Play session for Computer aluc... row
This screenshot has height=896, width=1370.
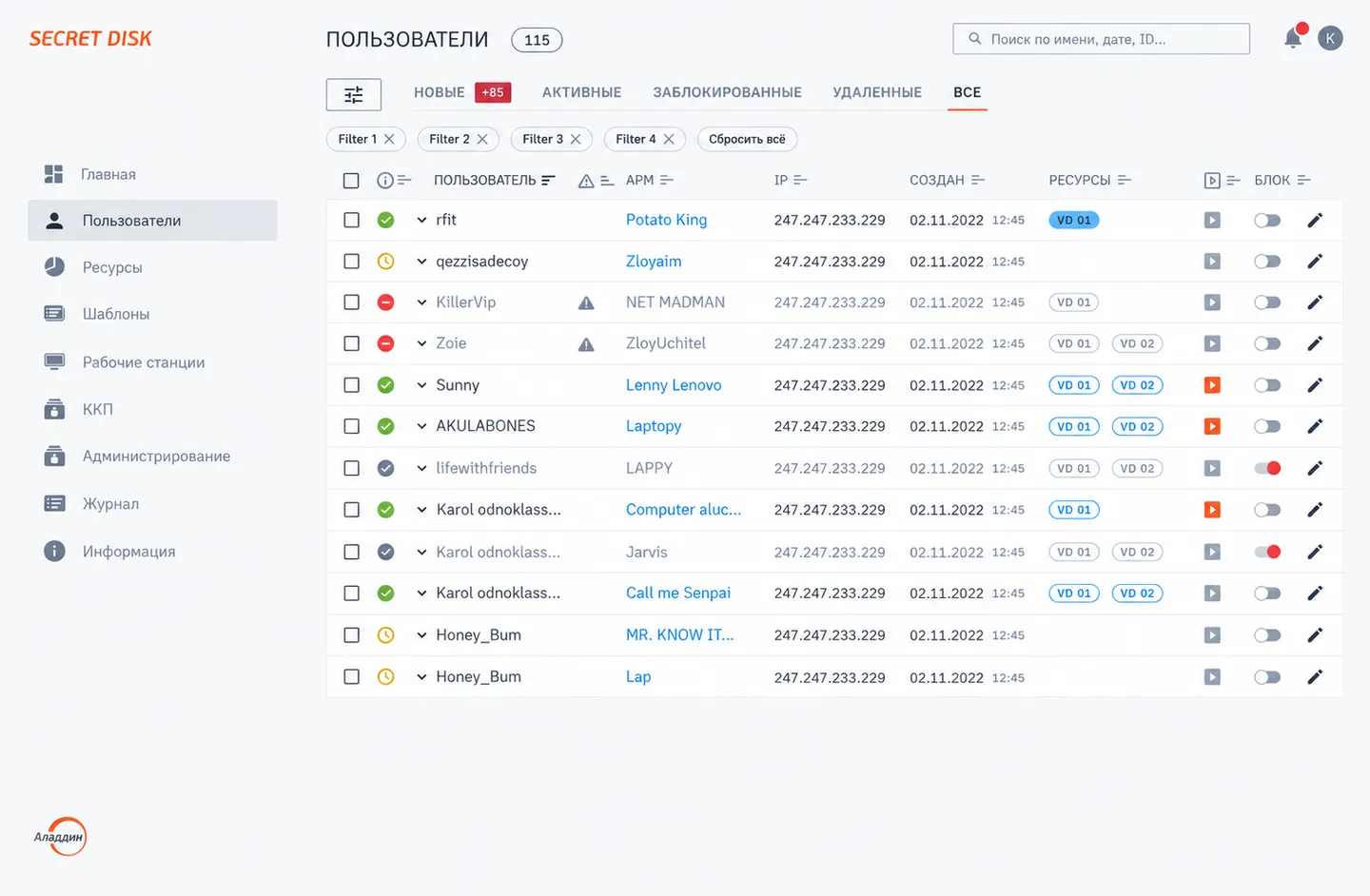click(x=1212, y=510)
